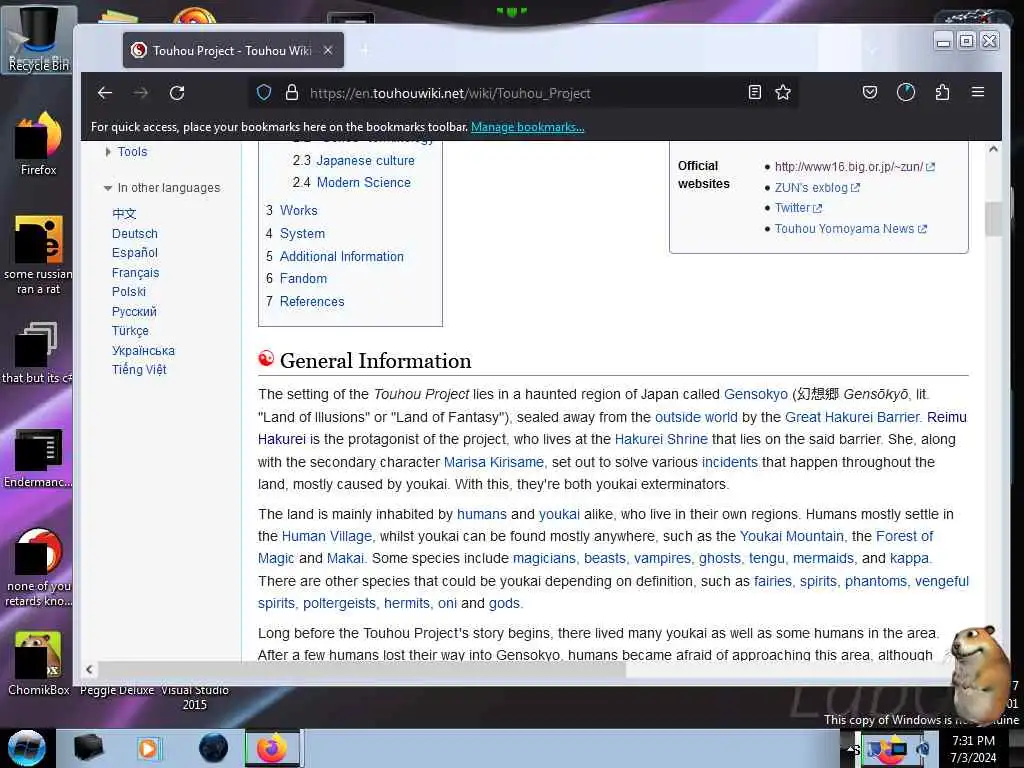The image size is (1024, 768).
Task: Open the Touhou Yomoyama News link
Action: 850,229
